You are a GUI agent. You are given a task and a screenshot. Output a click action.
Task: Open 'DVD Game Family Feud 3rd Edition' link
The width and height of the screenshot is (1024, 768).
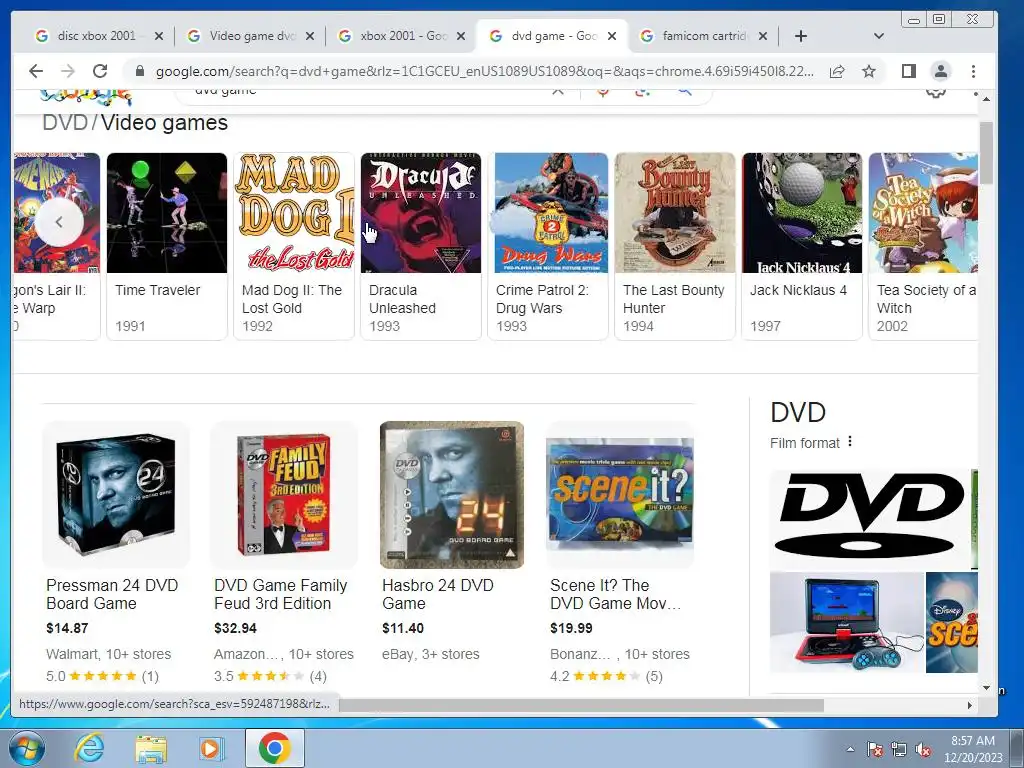(280, 594)
